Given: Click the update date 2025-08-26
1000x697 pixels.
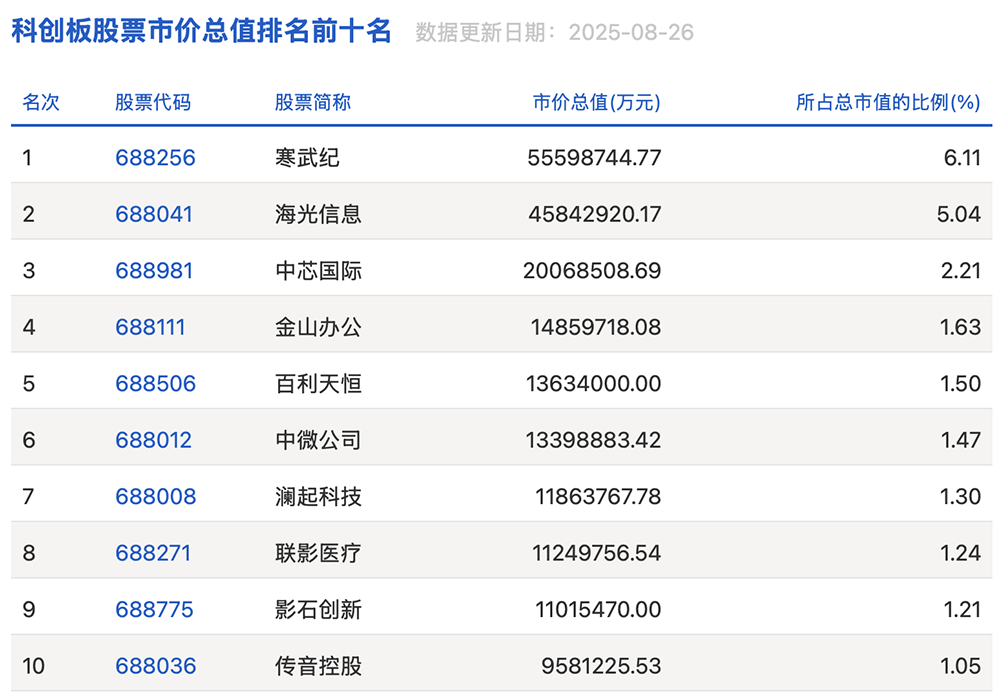Looking at the screenshot, I should [631, 31].
